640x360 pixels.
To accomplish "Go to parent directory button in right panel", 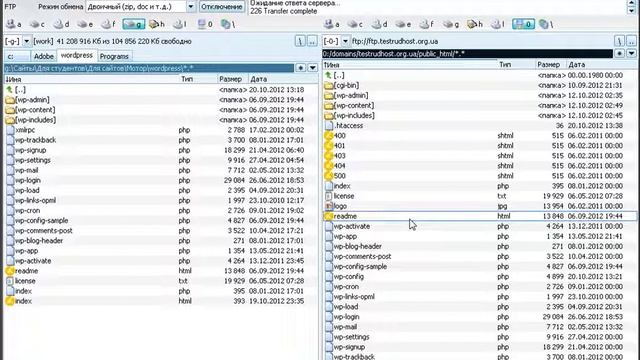I will click(x=631, y=41).
